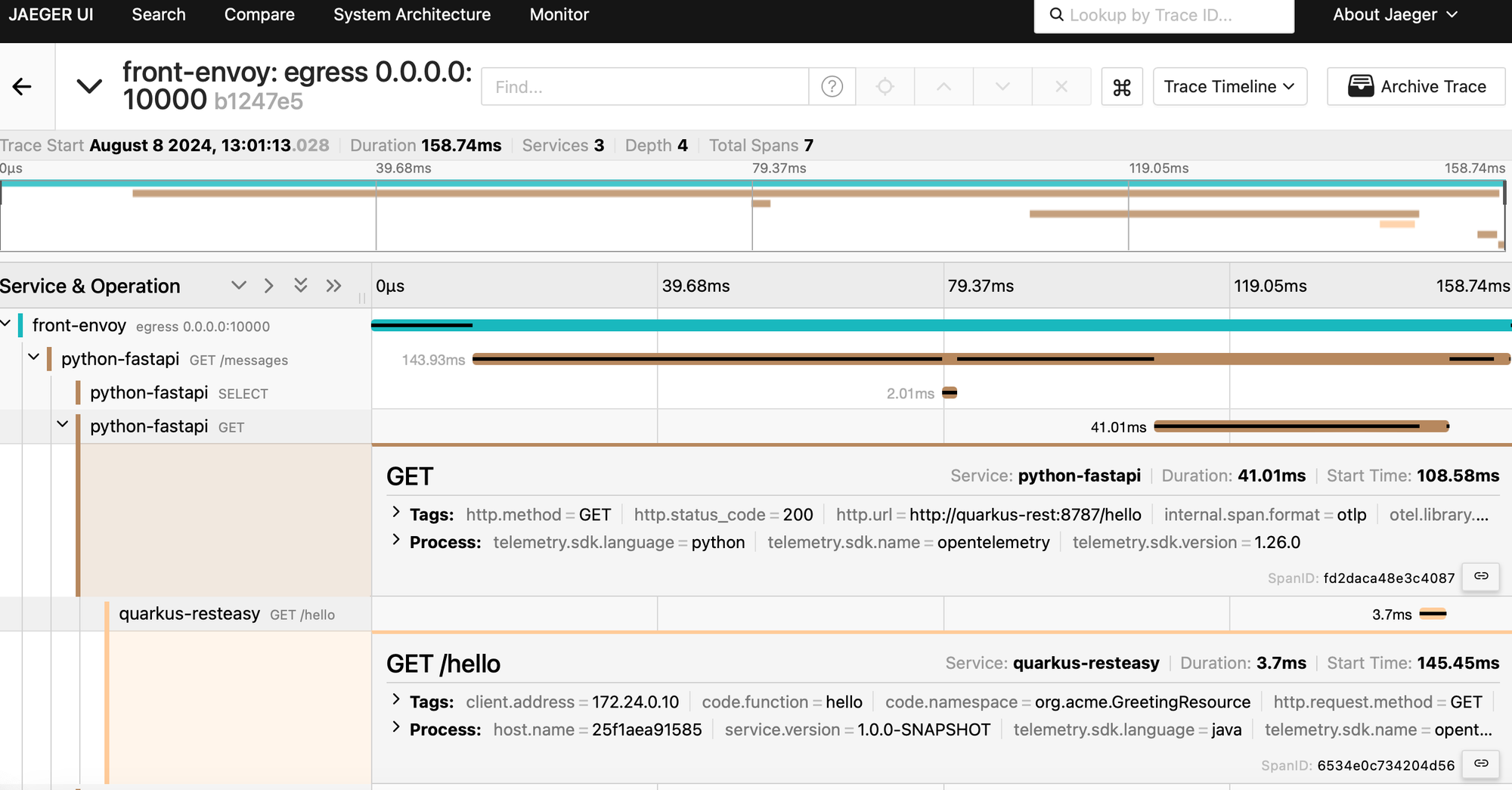Viewport: 1512px width, 790px height.
Task: Collapse the python-fastapi GET span chevron
Action: (63, 424)
